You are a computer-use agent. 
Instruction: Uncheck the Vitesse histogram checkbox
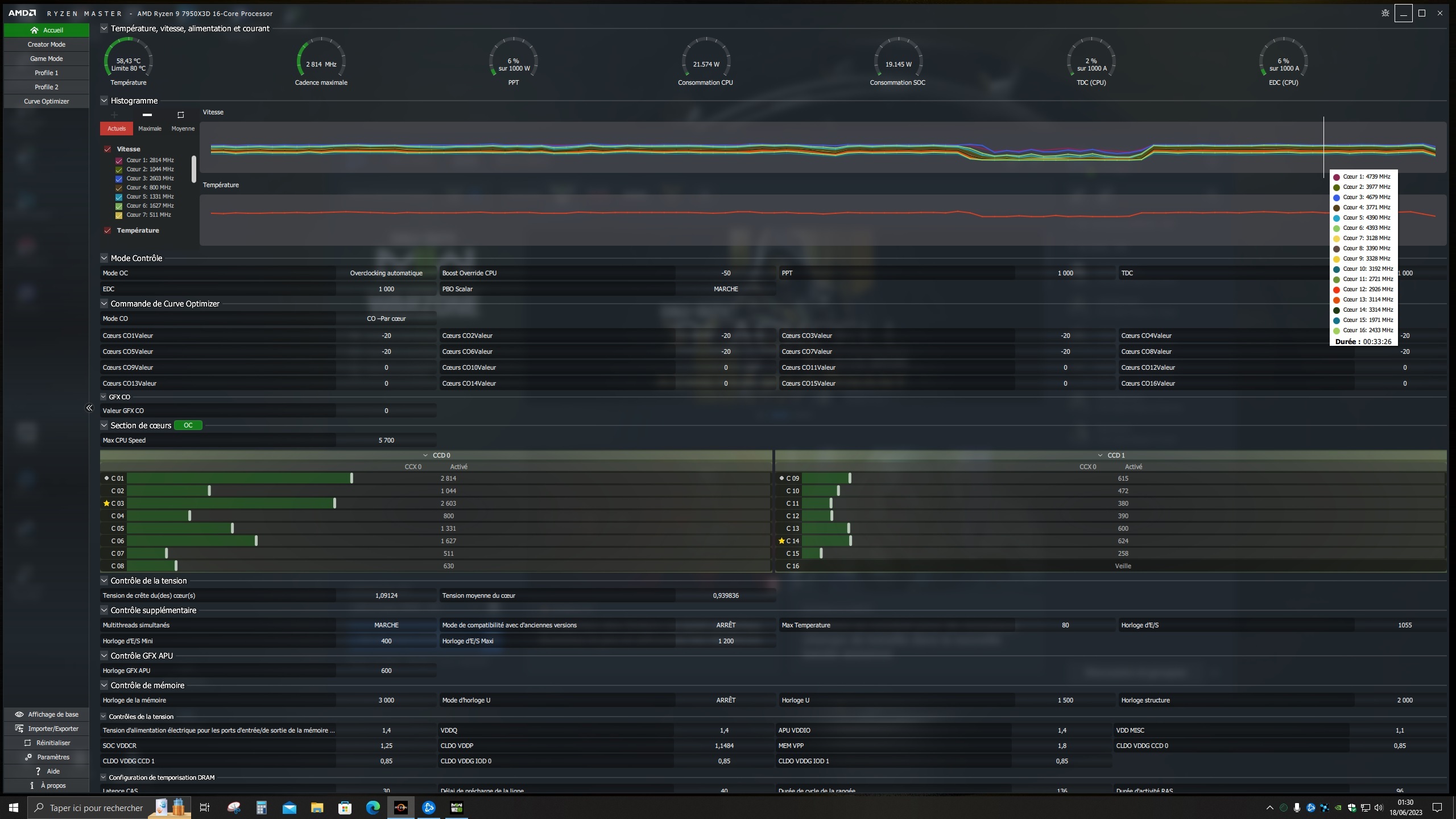coord(107,149)
